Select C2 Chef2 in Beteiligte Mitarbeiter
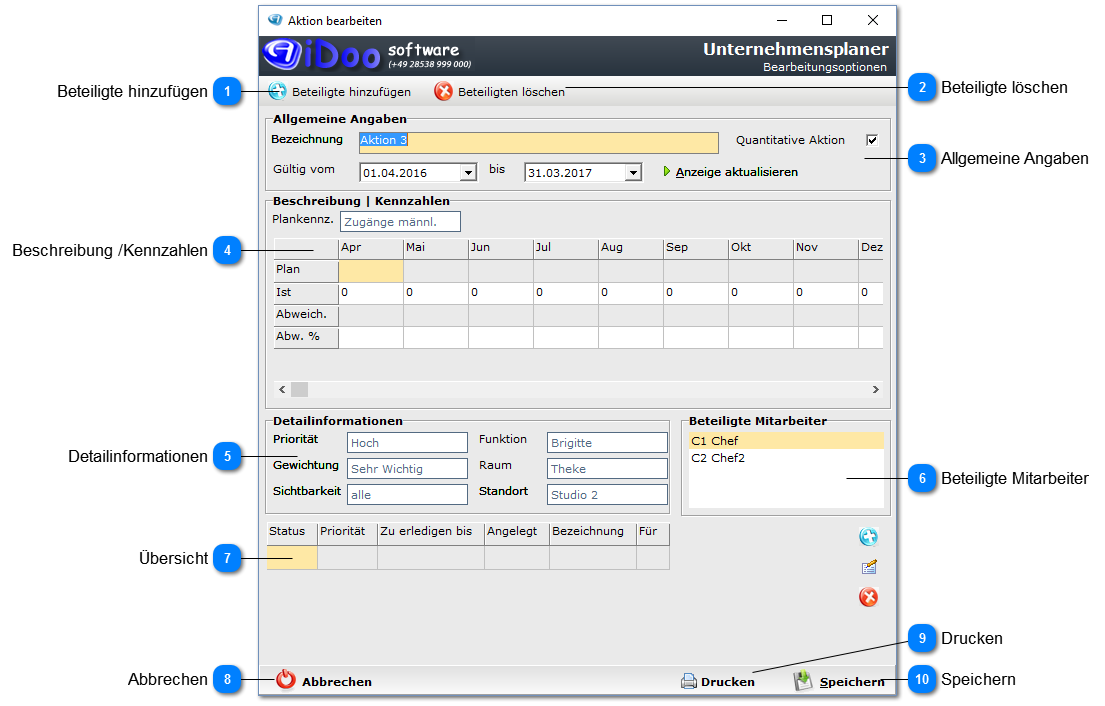 [786, 458]
